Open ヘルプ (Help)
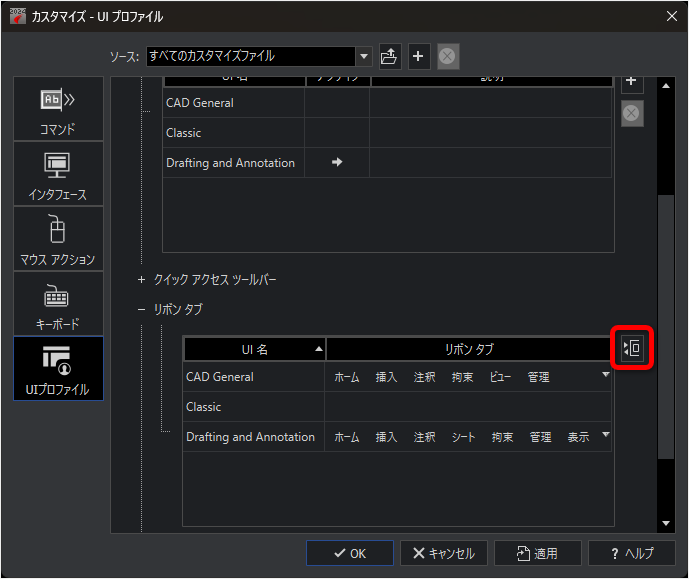 [x=632, y=553]
